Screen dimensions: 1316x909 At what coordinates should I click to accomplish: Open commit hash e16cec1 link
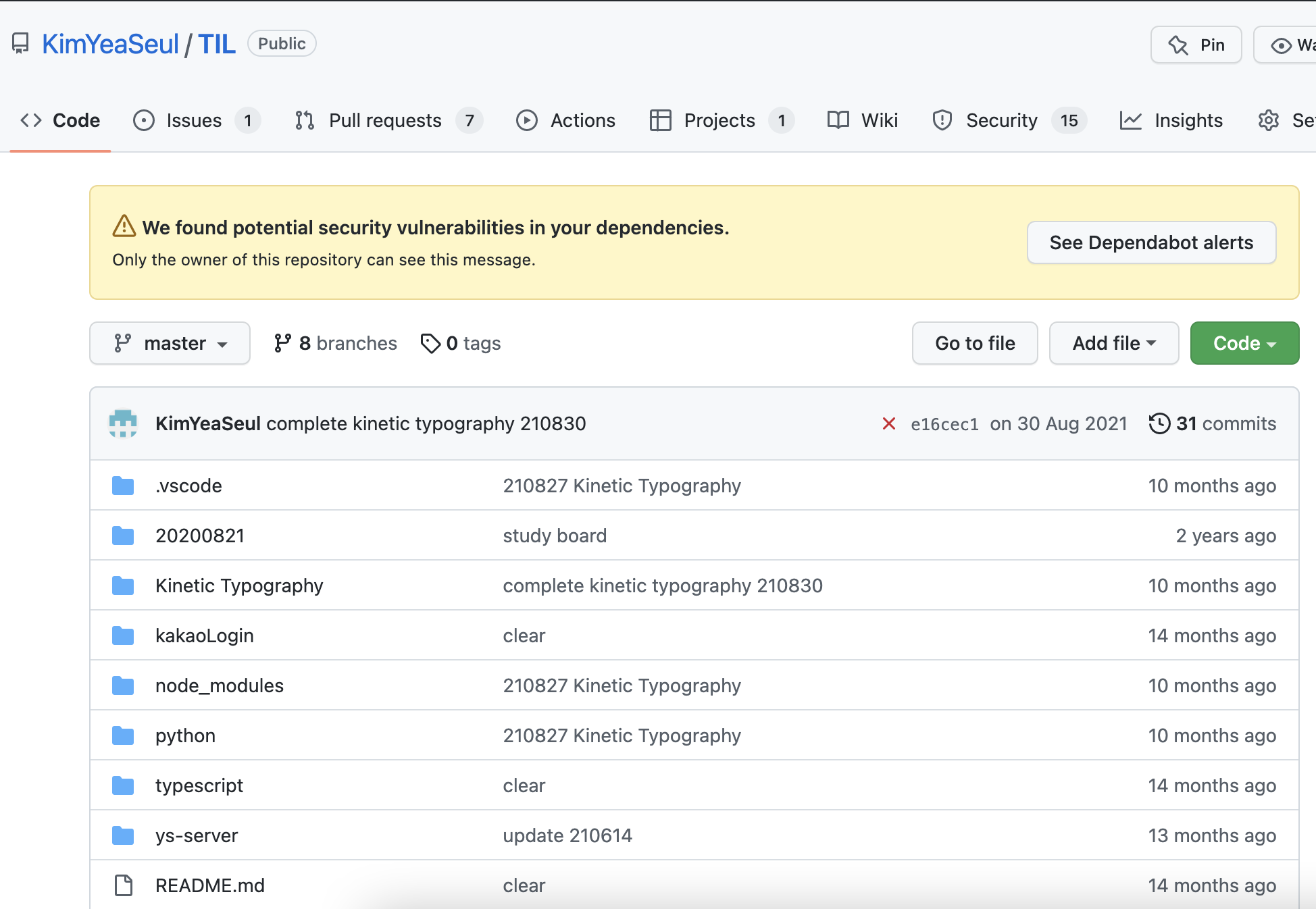point(944,424)
